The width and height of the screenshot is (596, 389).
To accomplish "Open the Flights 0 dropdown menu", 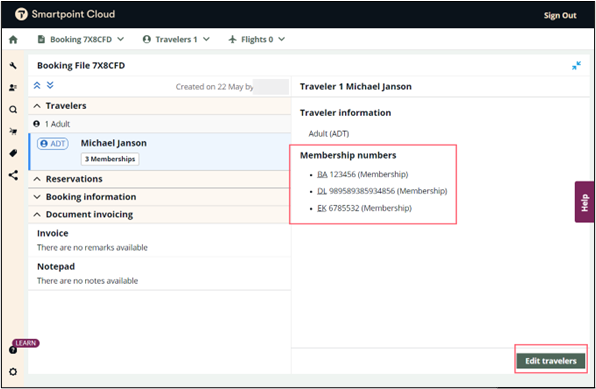I will click(x=257, y=39).
